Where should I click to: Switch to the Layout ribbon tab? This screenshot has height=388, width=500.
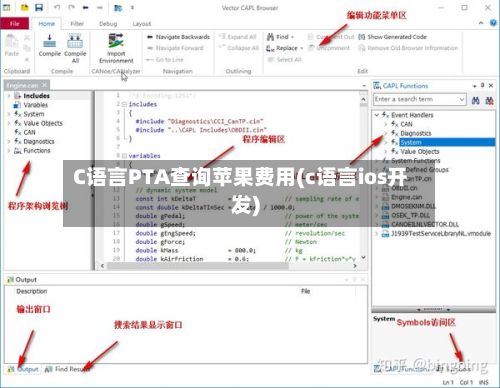pyautogui.click(x=142, y=23)
